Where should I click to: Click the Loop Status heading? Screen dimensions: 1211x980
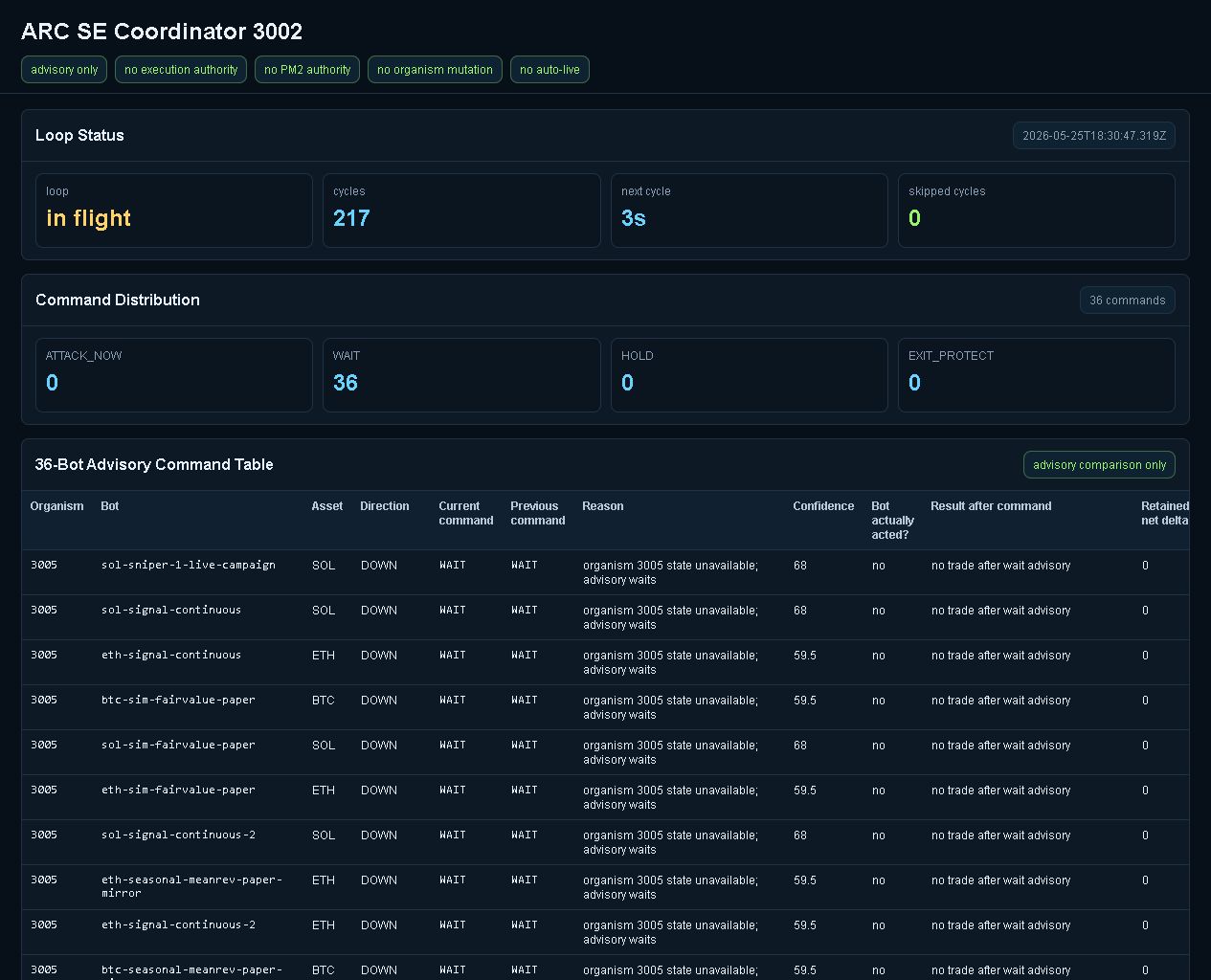coord(79,135)
